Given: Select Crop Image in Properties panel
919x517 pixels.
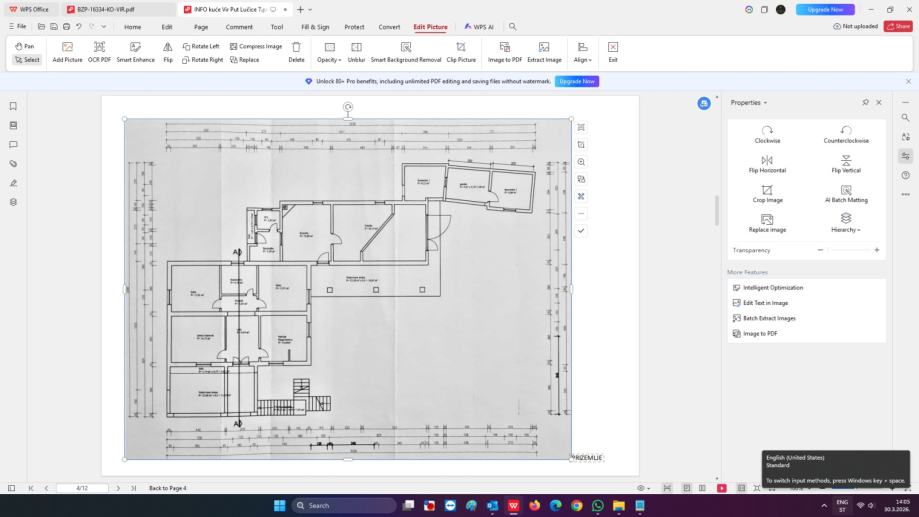Looking at the screenshot, I should tap(767, 194).
